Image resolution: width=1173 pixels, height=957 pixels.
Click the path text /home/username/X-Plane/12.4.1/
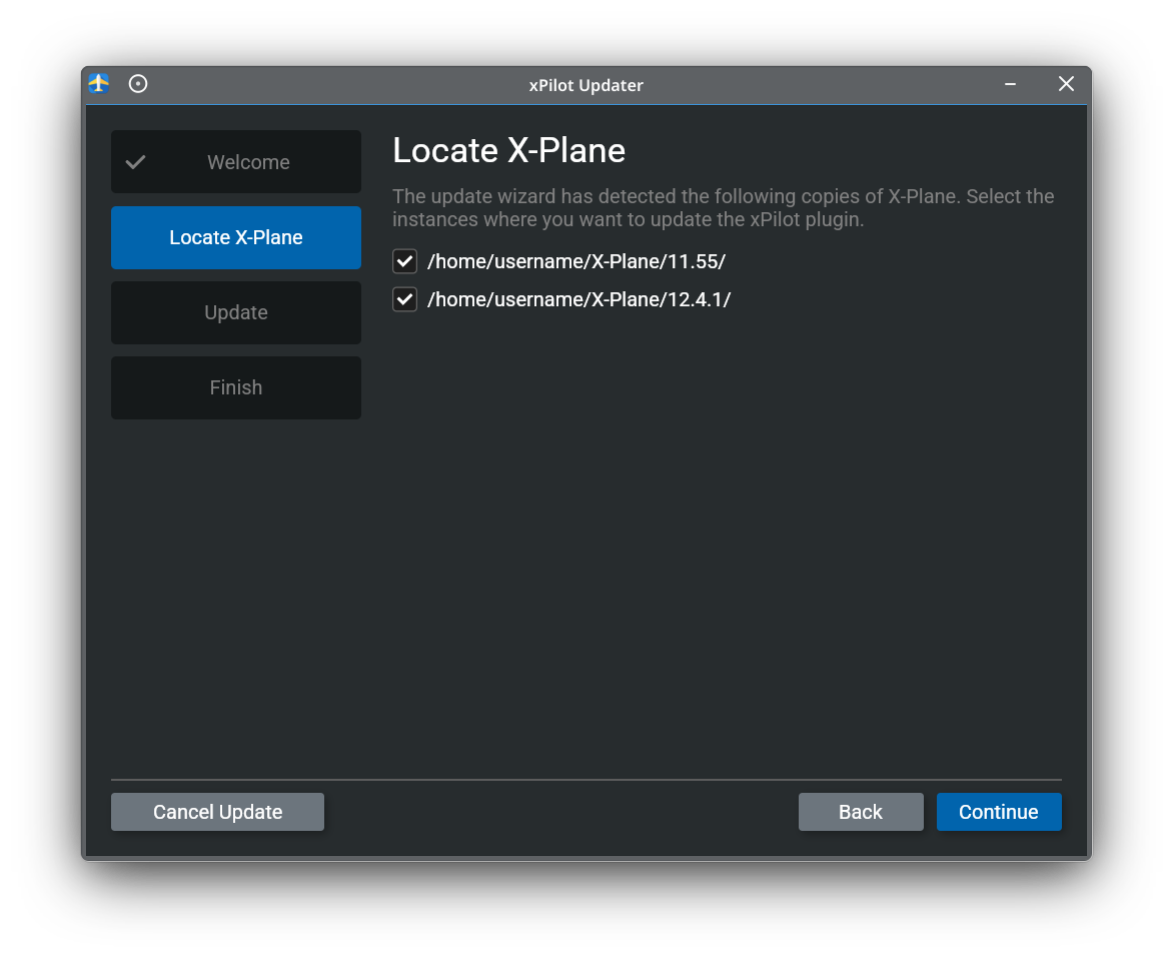(579, 299)
